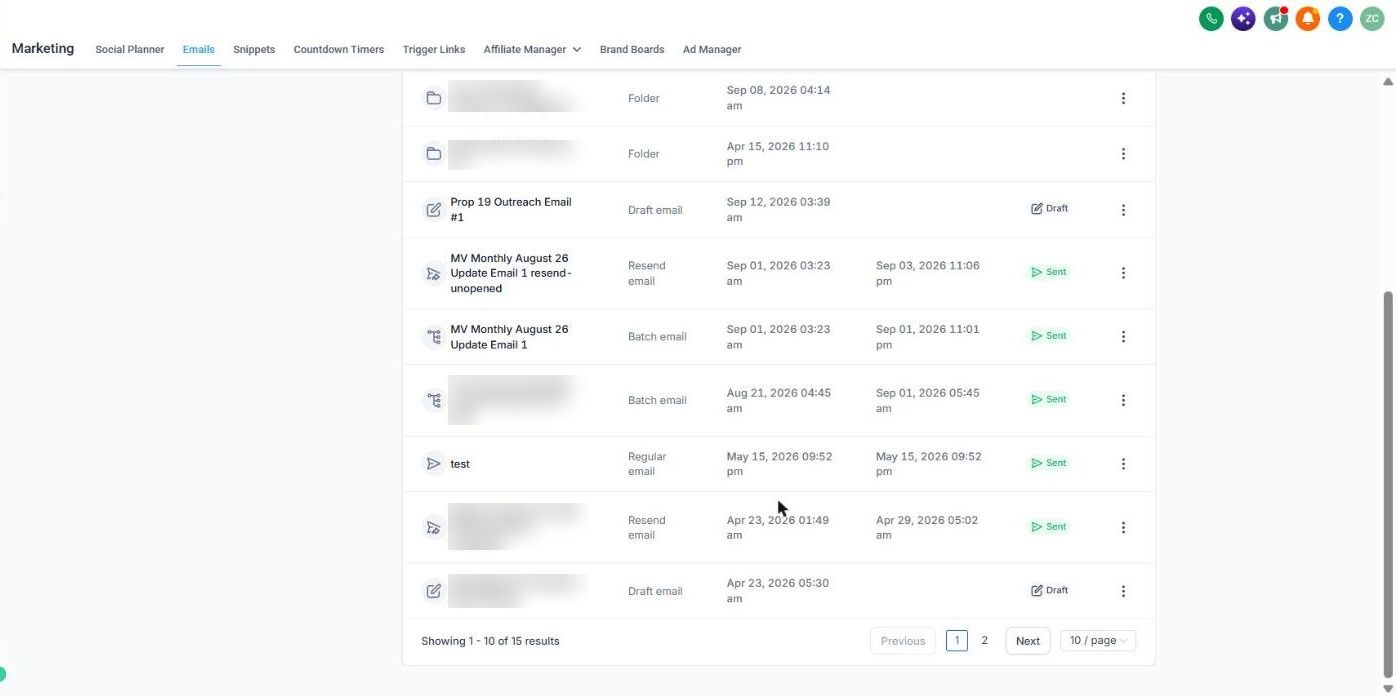Click batch icon of Aug 21, 2026 row

point(433,400)
